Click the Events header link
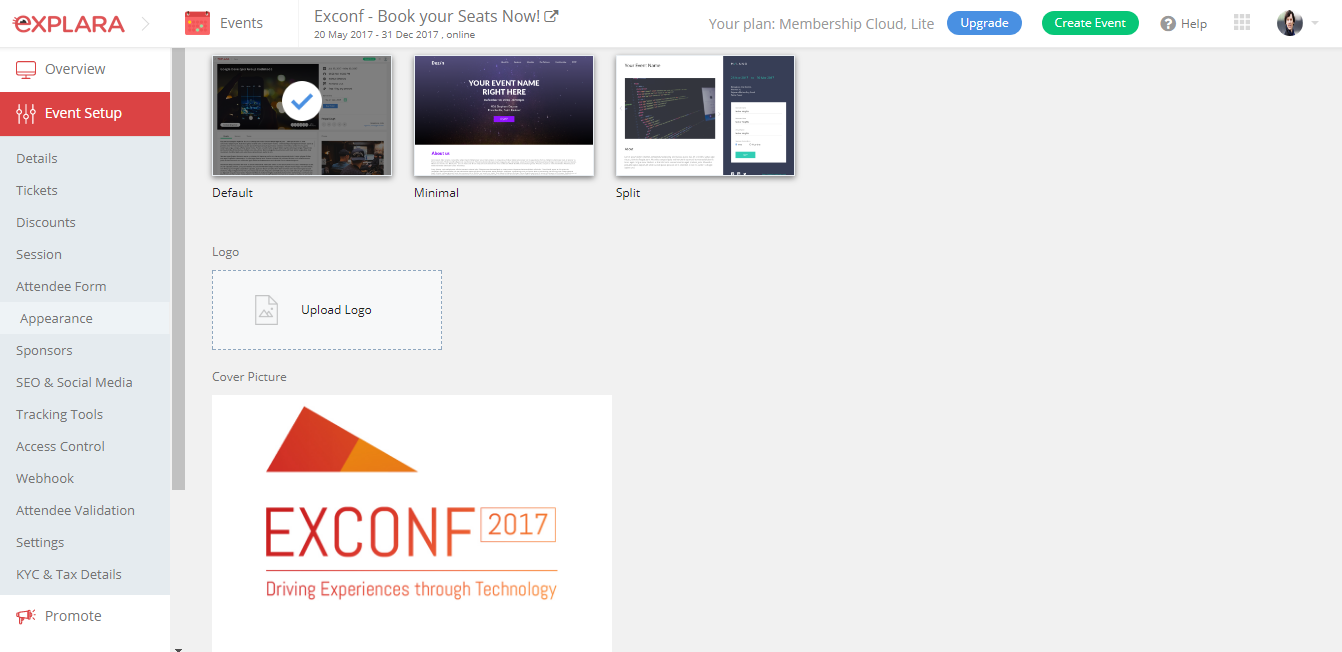1342x652 pixels. tap(241, 23)
